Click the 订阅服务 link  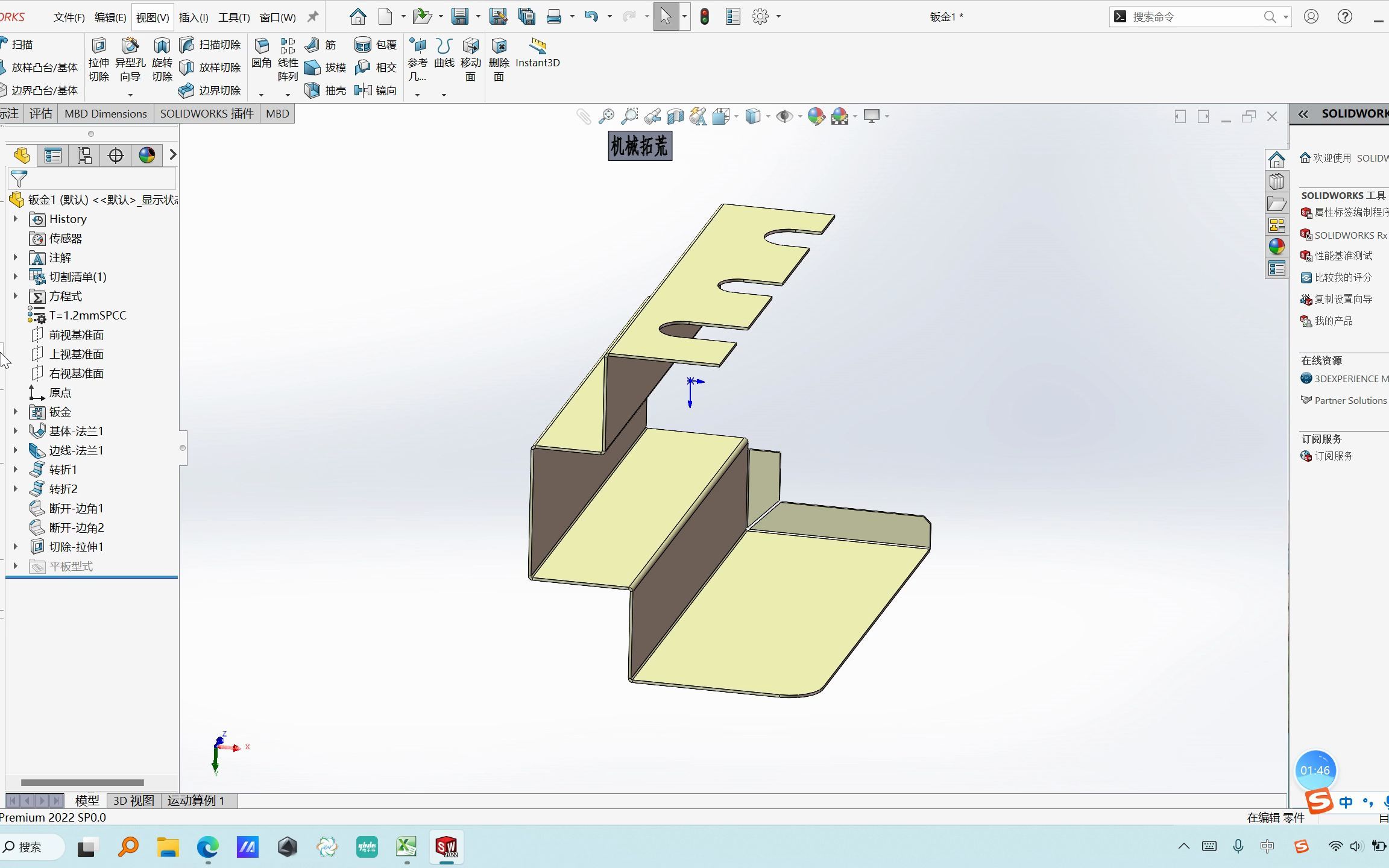1333,456
